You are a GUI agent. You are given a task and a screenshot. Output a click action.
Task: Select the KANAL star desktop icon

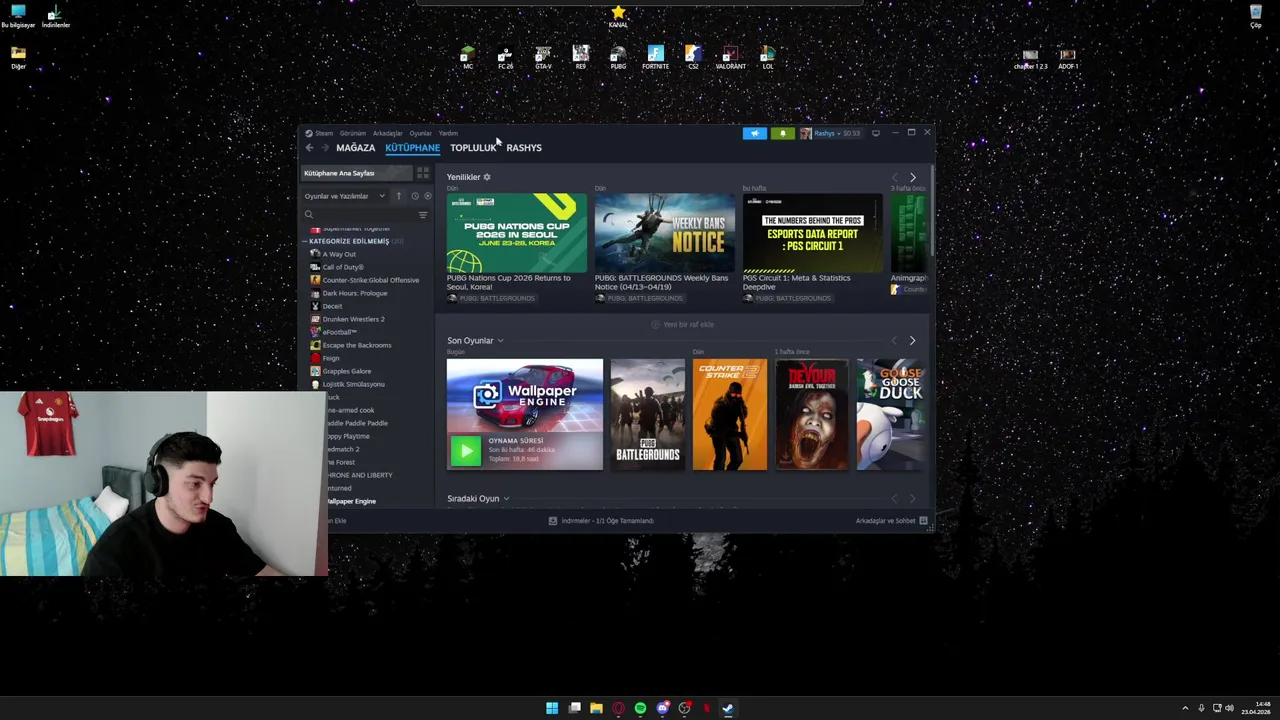(618, 16)
